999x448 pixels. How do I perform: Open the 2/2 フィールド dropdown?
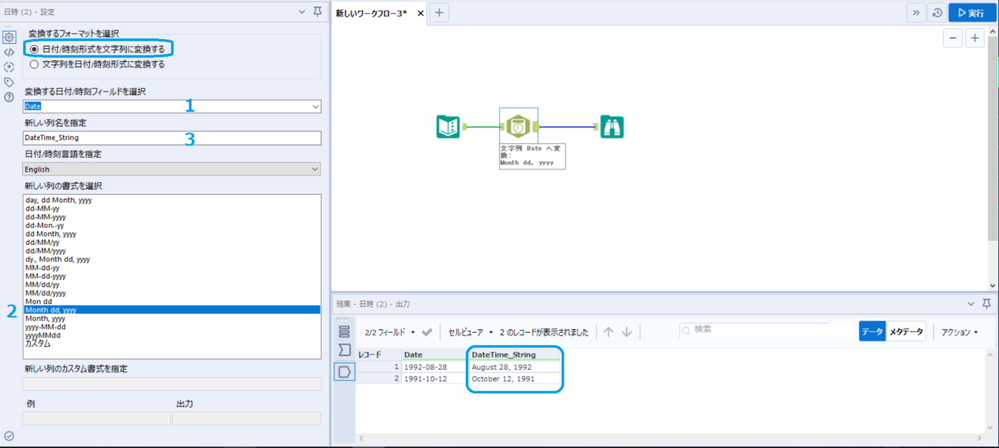[x=389, y=332]
